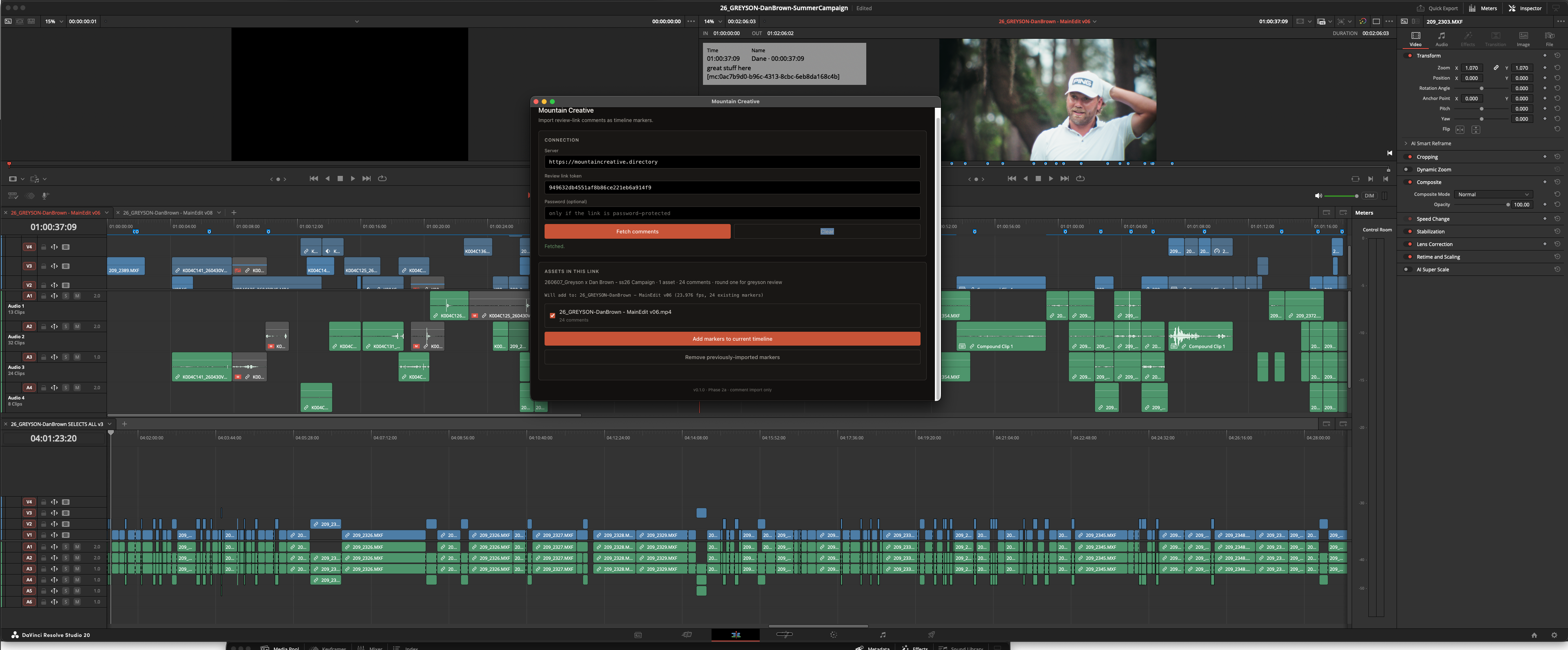Stop playback in timeline viewer

(1038, 178)
